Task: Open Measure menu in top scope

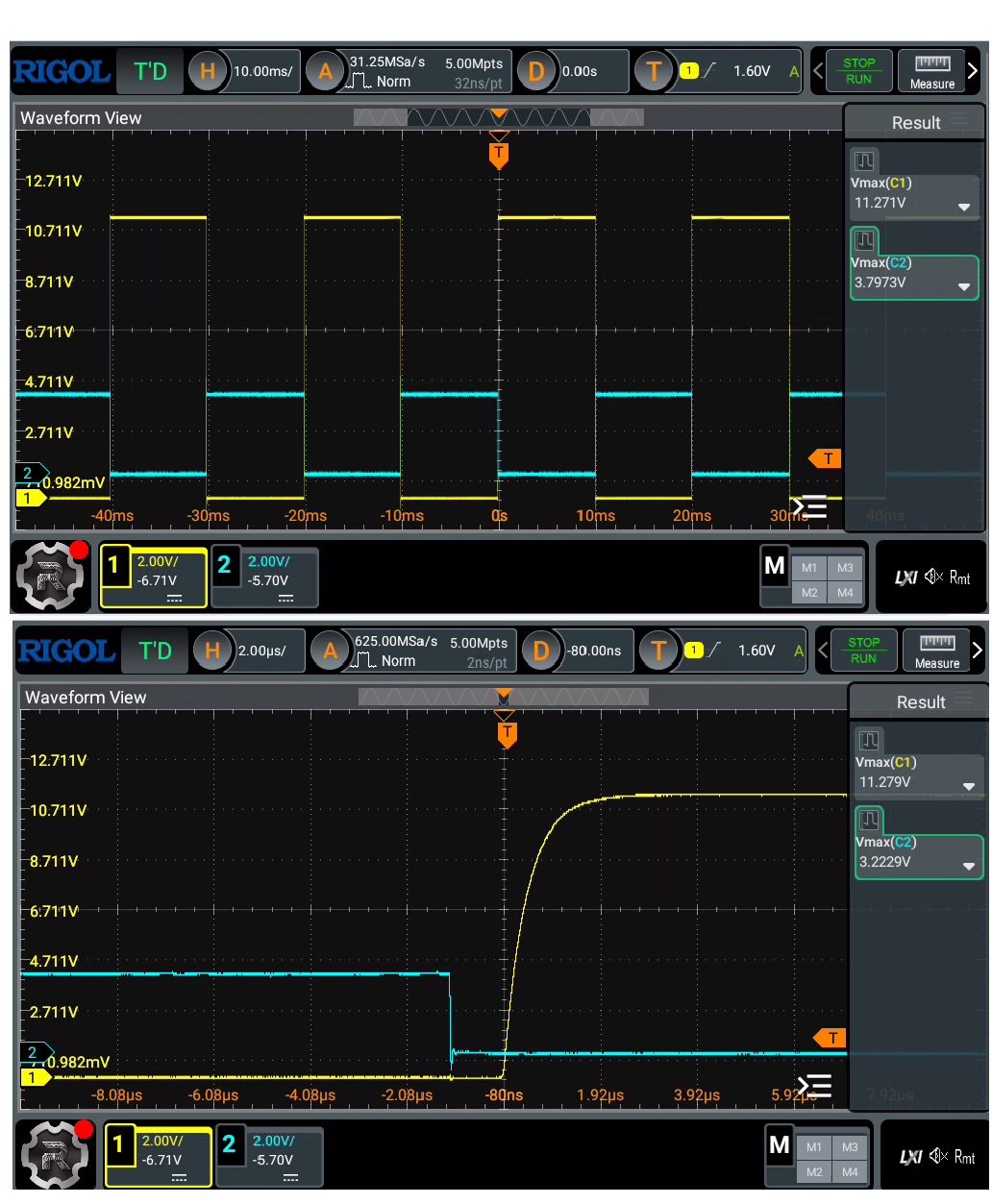Action: pos(932,71)
